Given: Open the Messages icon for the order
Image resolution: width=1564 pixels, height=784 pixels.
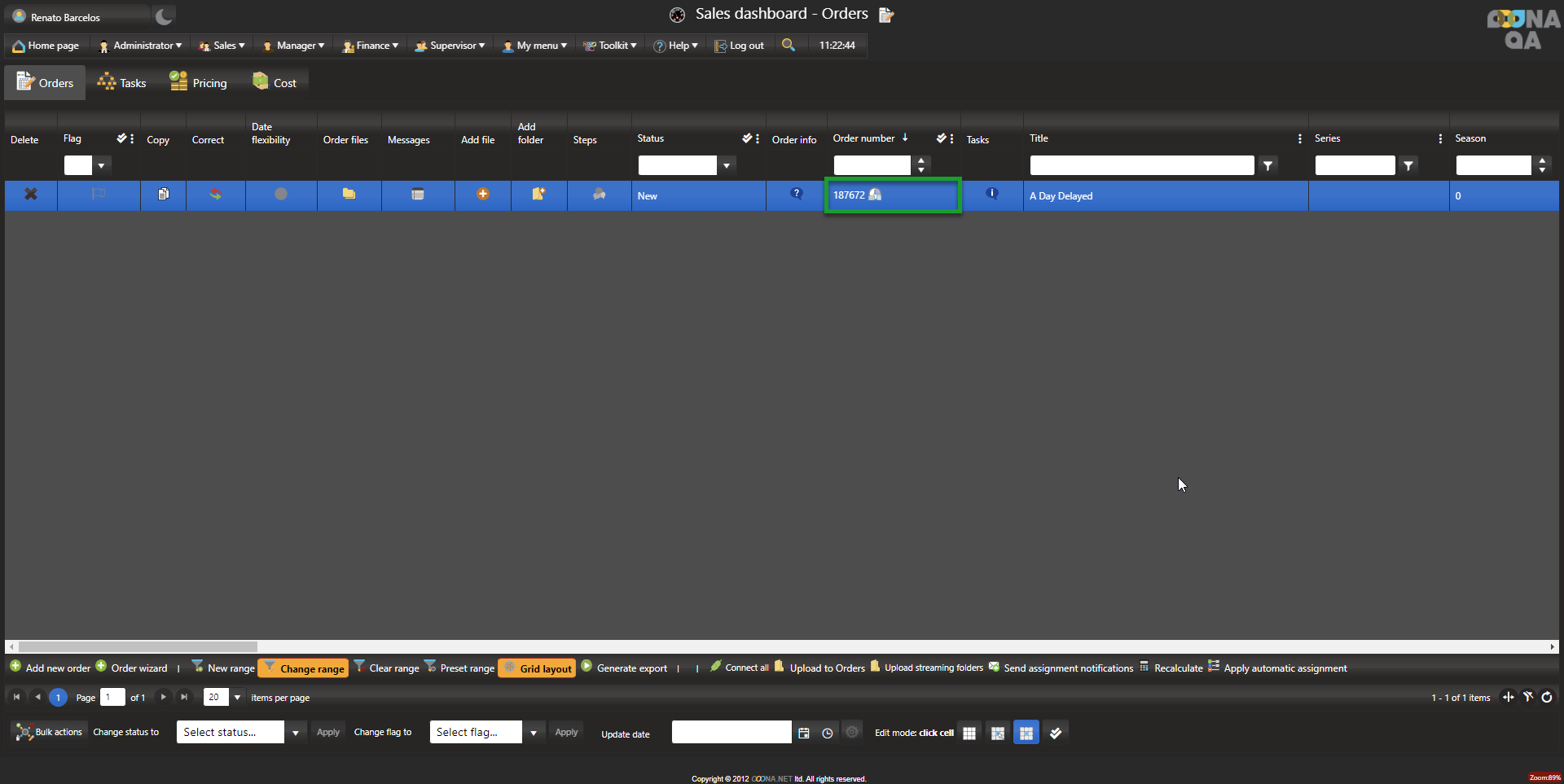Looking at the screenshot, I should point(418,195).
